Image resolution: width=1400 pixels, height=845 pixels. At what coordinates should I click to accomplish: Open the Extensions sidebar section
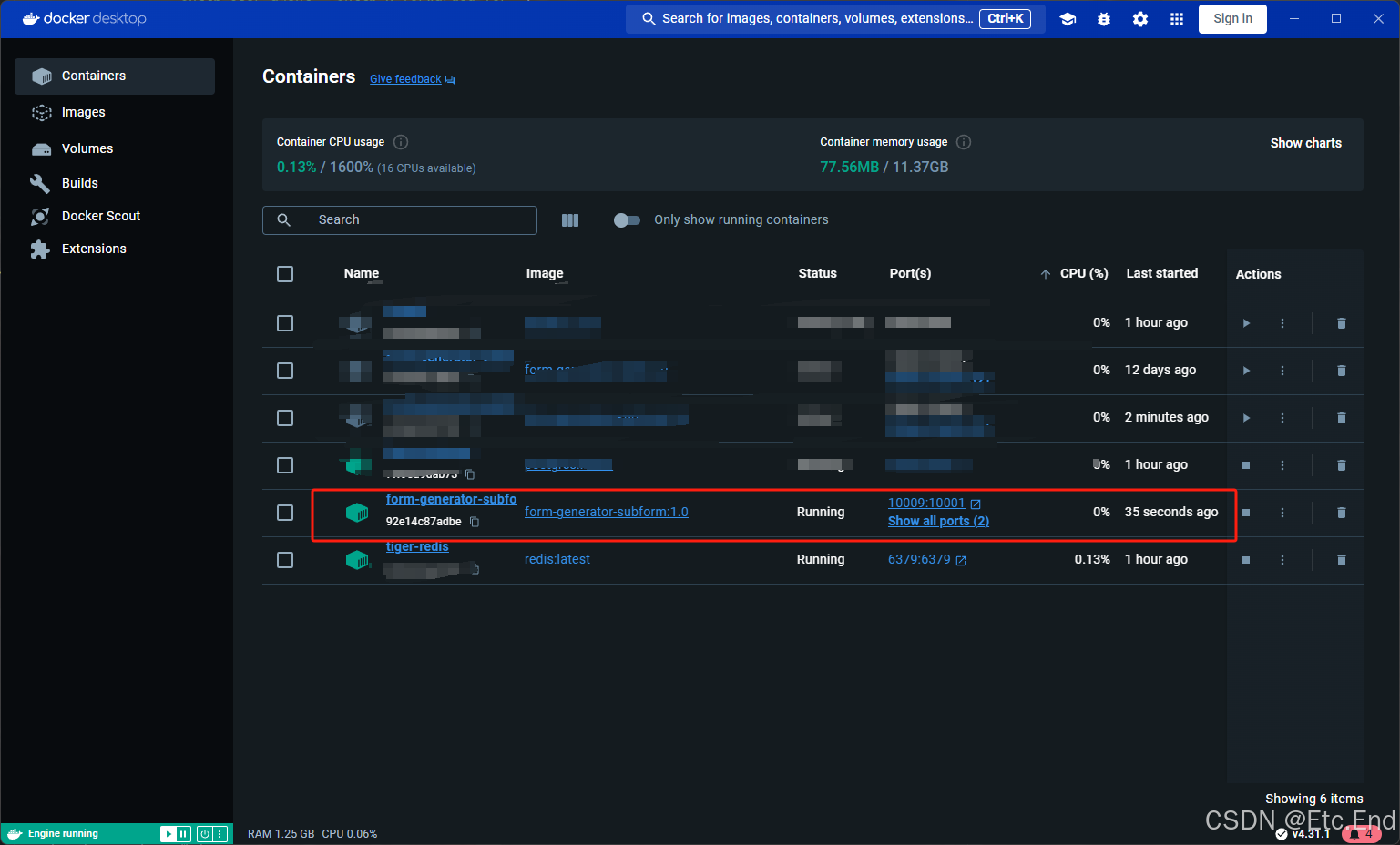pos(115,249)
